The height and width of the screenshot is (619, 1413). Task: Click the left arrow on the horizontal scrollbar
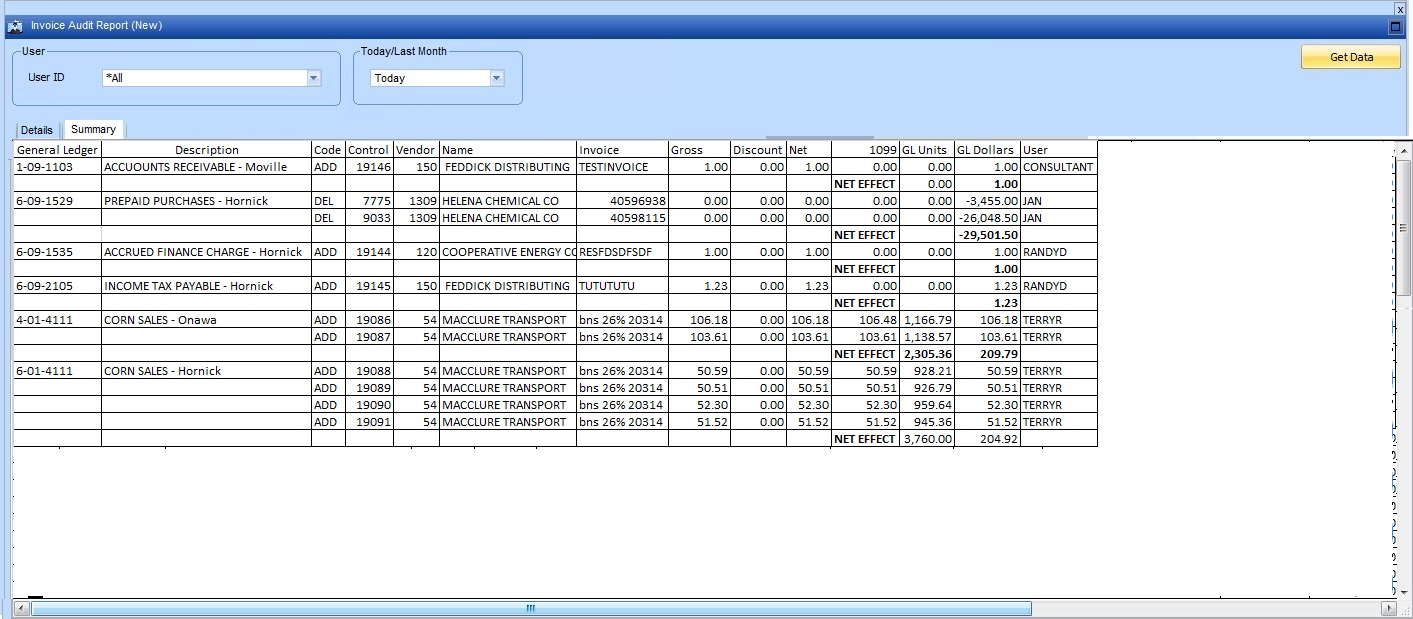click(x=22, y=607)
